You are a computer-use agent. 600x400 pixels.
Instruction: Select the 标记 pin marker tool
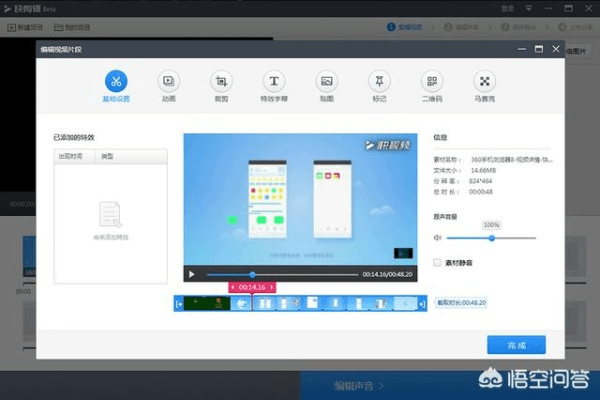point(379,81)
